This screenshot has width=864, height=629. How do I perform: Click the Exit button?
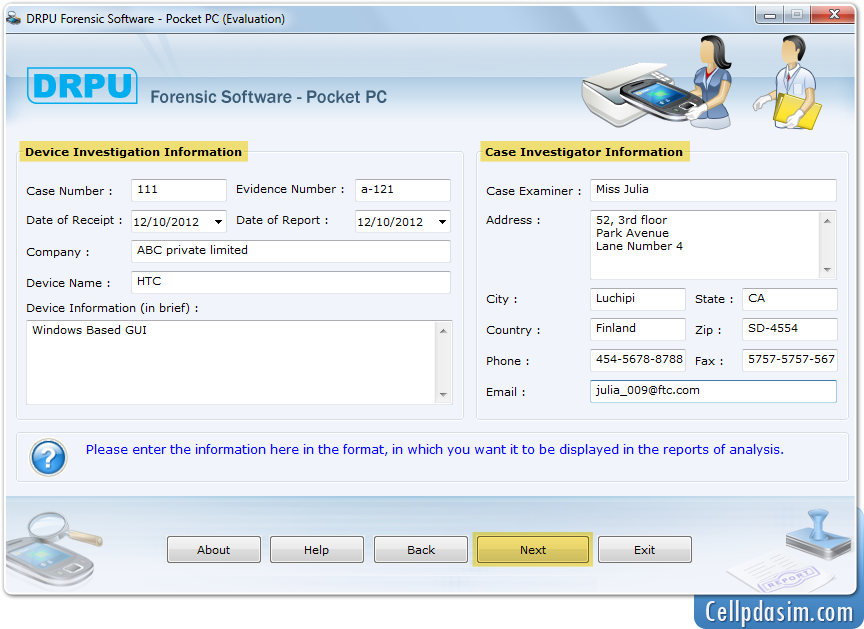pyautogui.click(x=645, y=550)
